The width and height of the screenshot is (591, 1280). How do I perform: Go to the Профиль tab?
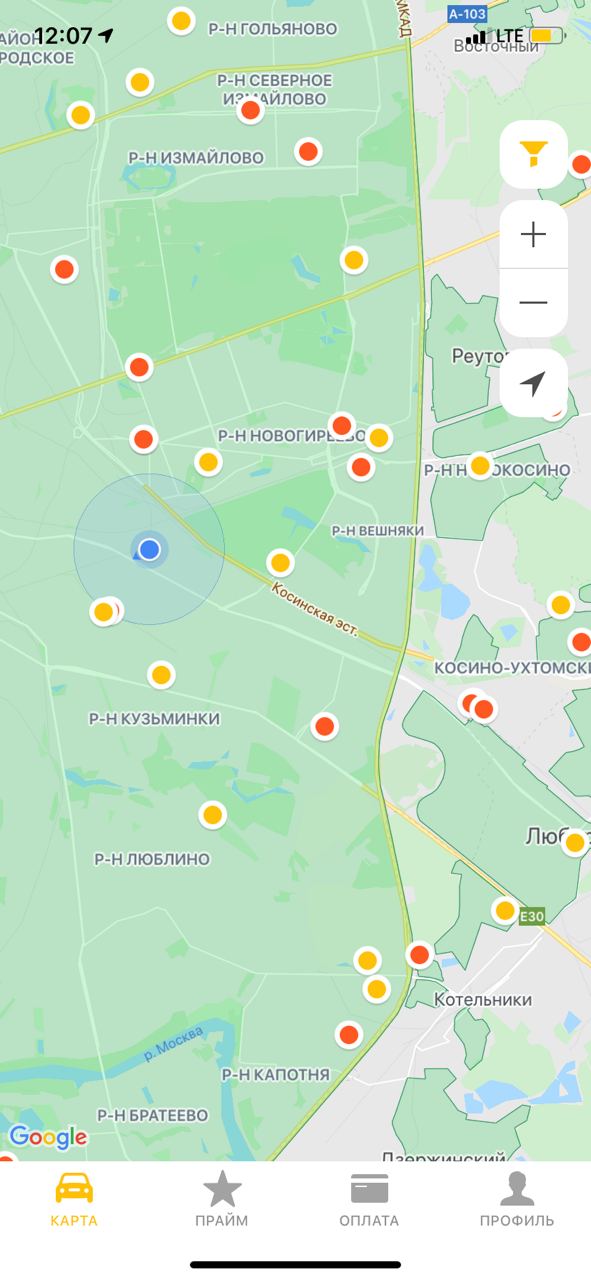click(517, 1199)
